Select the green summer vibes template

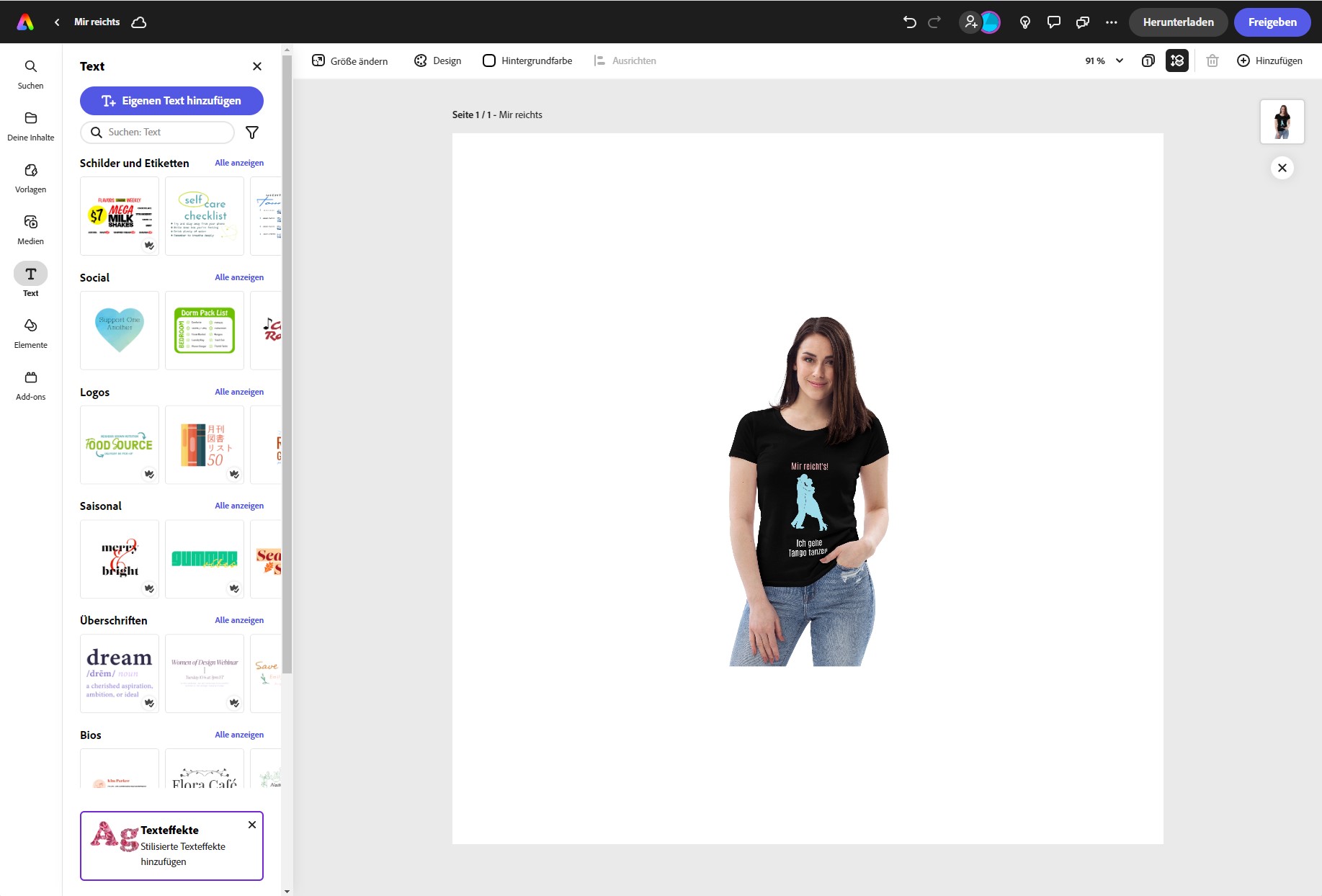[x=205, y=559]
